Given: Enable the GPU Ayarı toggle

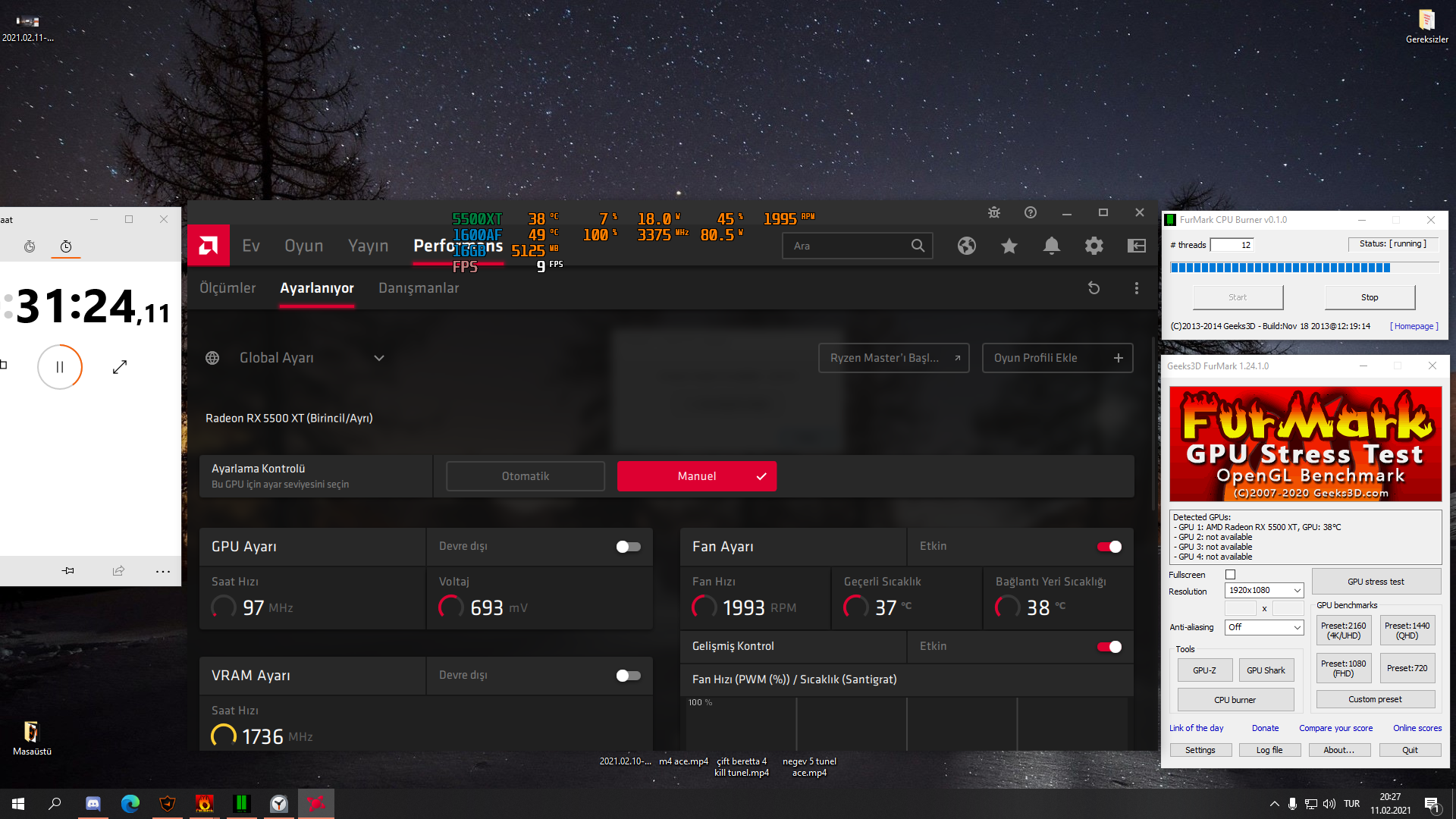Looking at the screenshot, I should pos(628,547).
